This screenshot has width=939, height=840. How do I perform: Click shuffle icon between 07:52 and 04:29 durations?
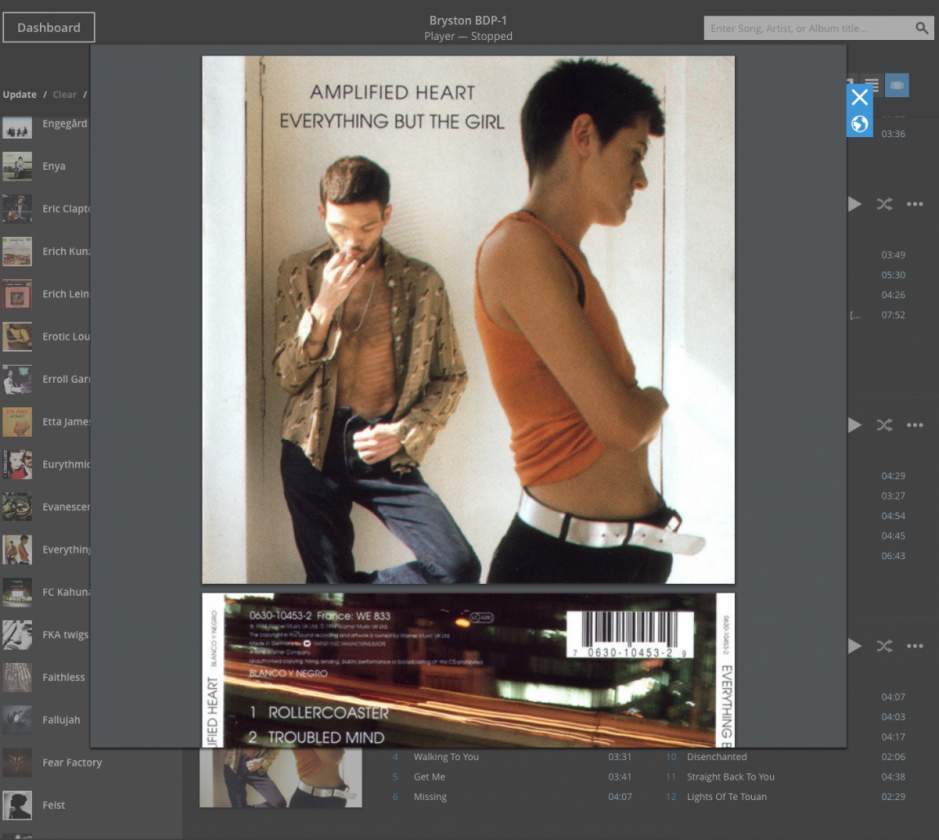[885, 425]
